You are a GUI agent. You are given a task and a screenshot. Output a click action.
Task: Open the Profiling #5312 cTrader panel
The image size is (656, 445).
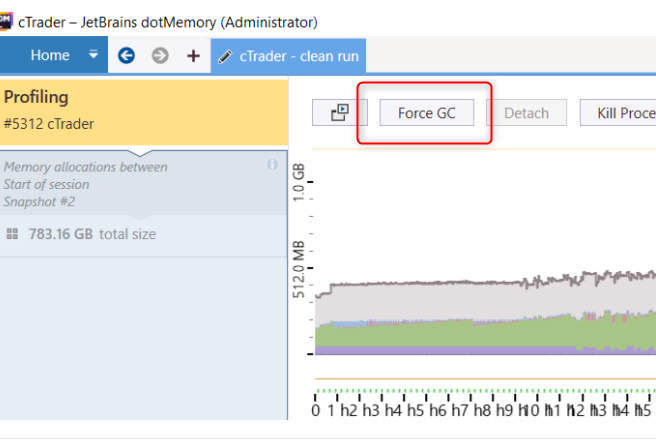point(144,112)
